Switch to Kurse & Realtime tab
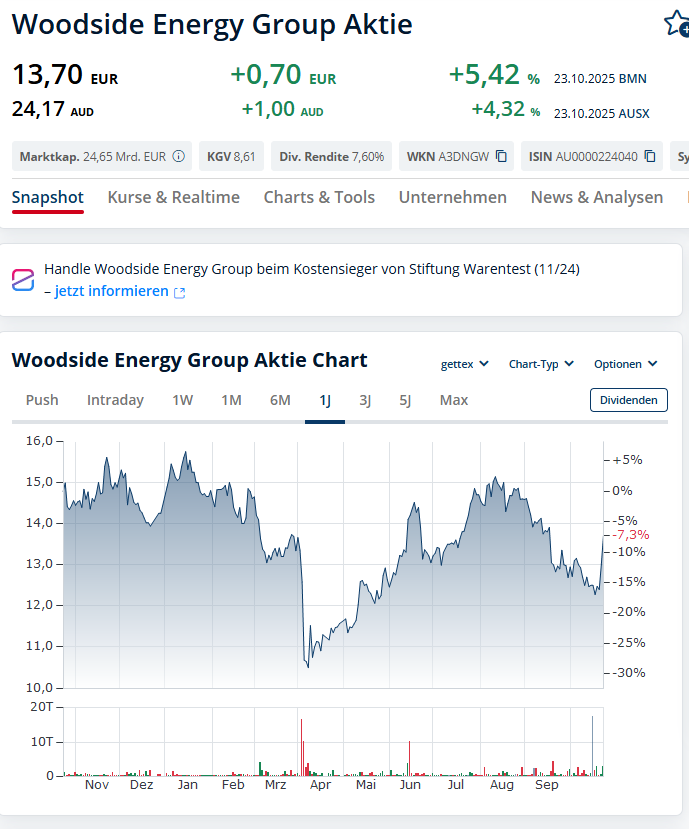This screenshot has height=829, width=689. click(x=174, y=197)
